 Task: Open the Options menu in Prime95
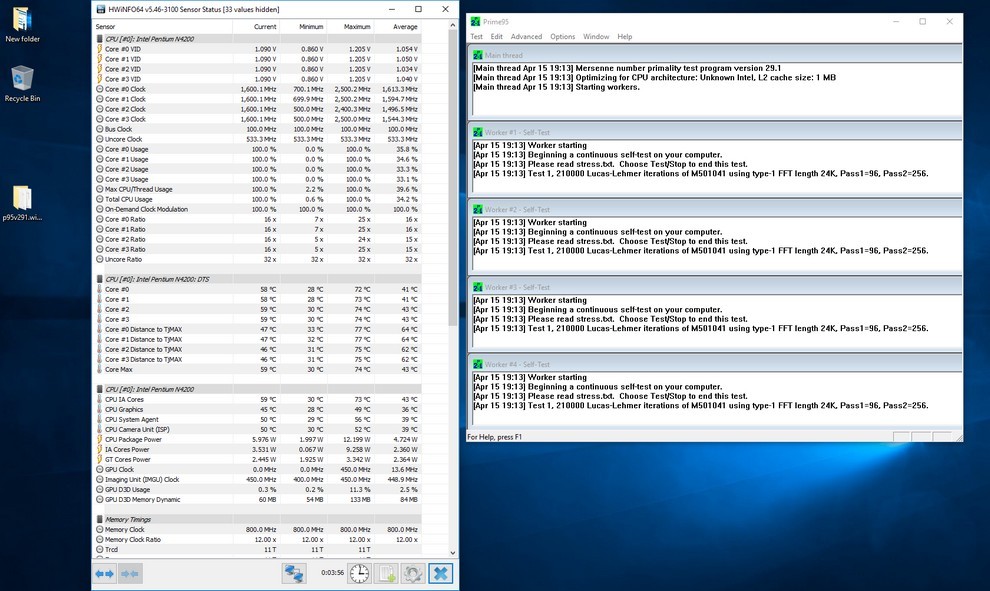coord(562,37)
